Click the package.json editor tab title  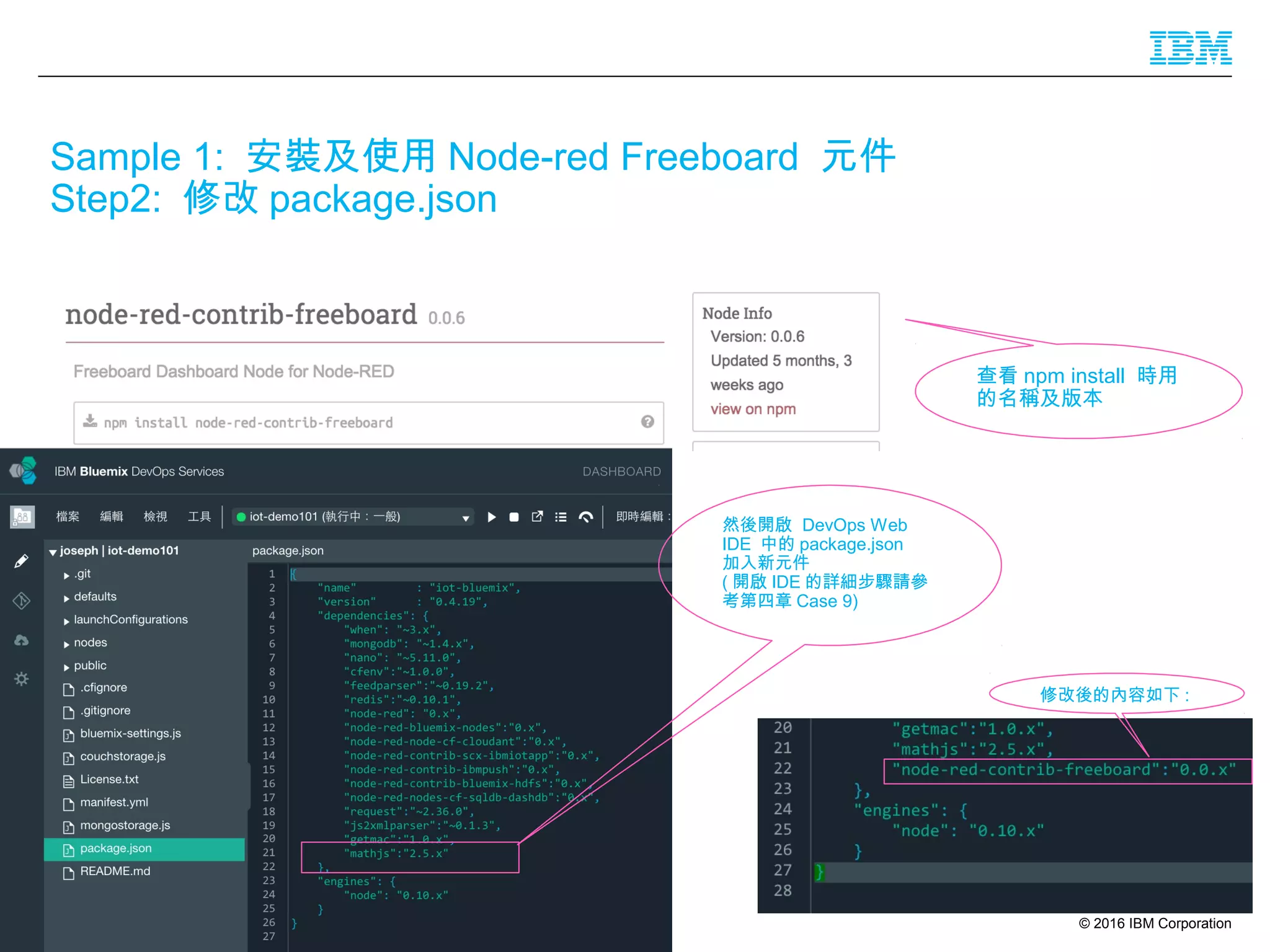click(x=288, y=550)
